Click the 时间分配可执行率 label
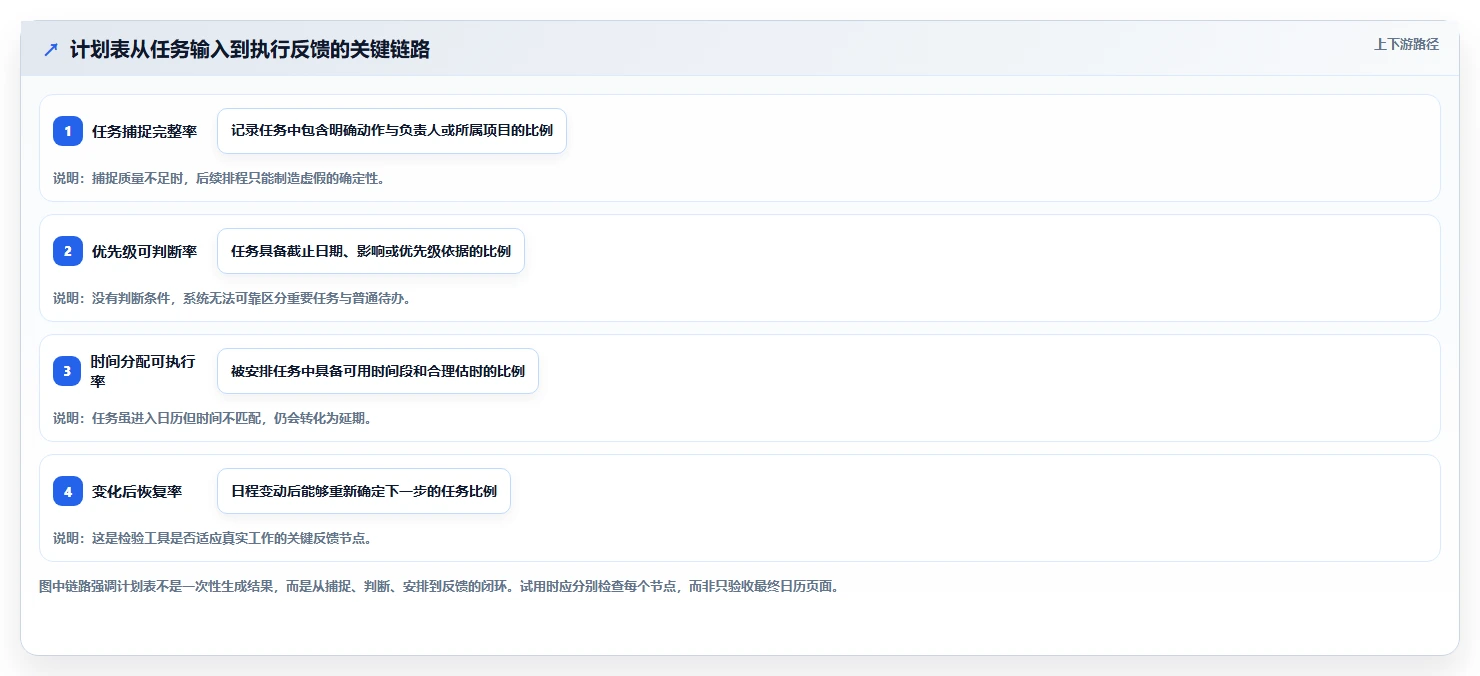Screen dimensions: 1480x676 pyautogui.click(x=143, y=371)
